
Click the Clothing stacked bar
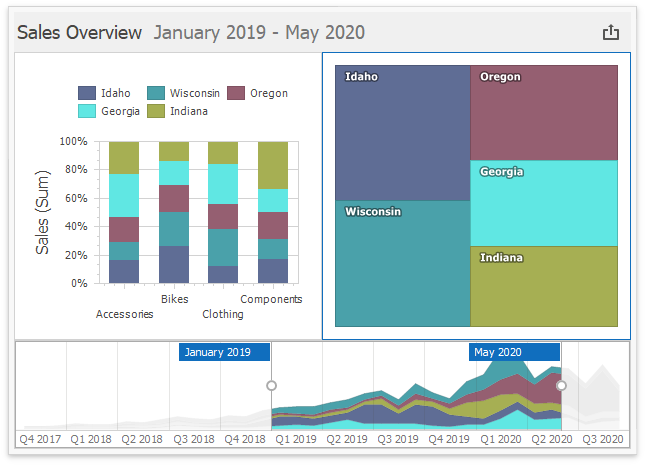pos(223,213)
